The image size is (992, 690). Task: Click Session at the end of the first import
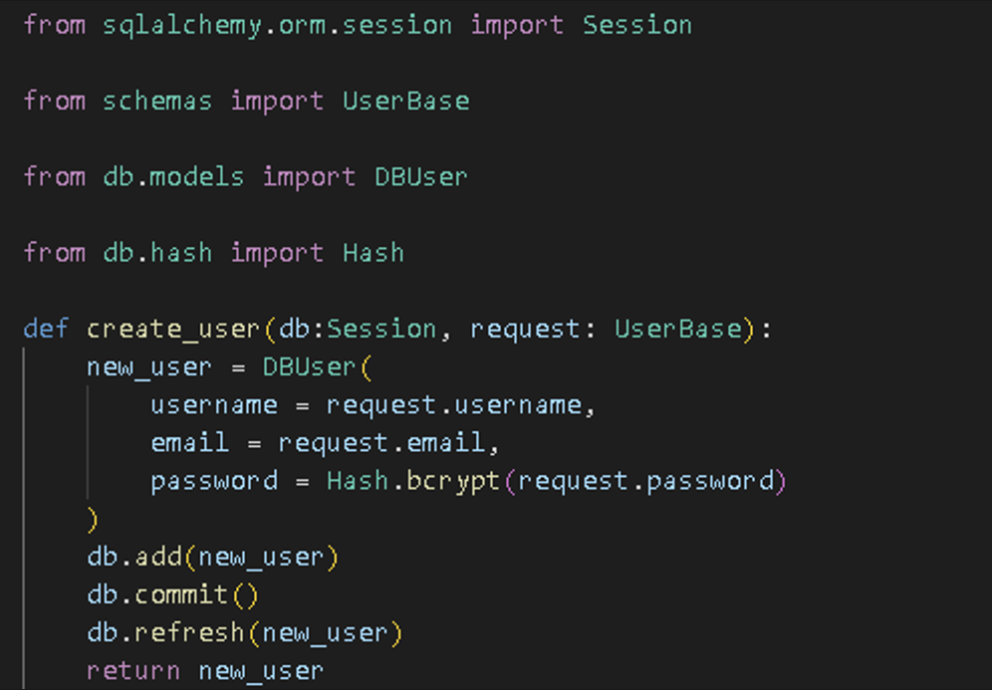point(636,25)
